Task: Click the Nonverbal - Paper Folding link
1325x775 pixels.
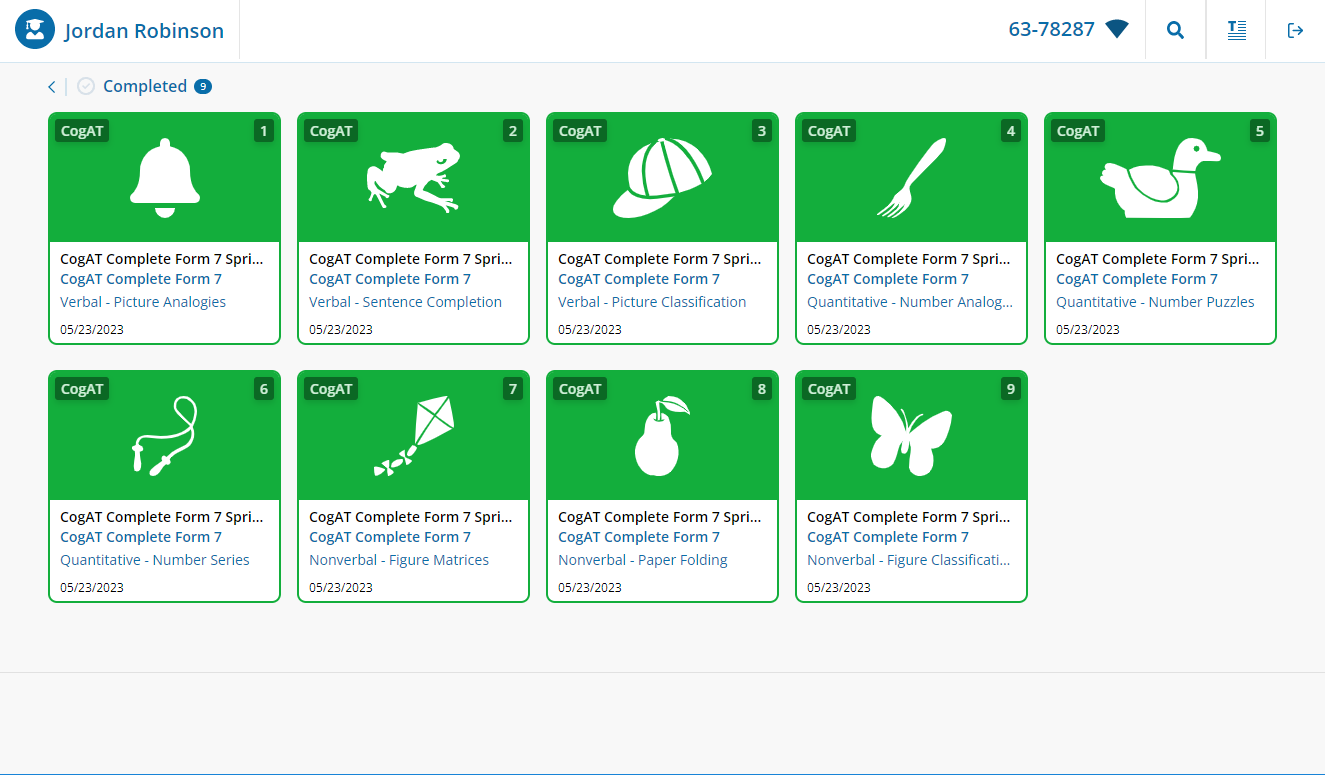Action: click(x=642, y=560)
